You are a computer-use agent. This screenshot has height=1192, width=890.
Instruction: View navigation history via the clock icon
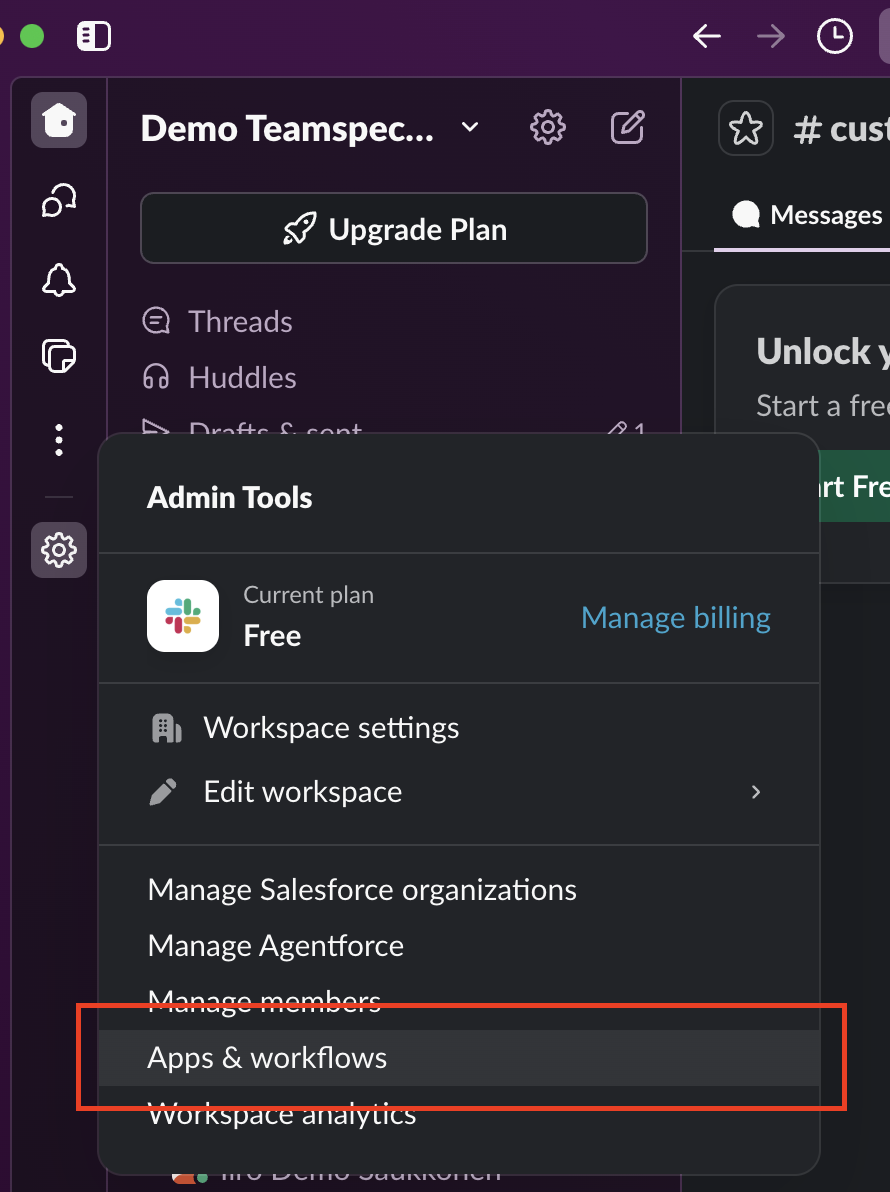point(834,36)
